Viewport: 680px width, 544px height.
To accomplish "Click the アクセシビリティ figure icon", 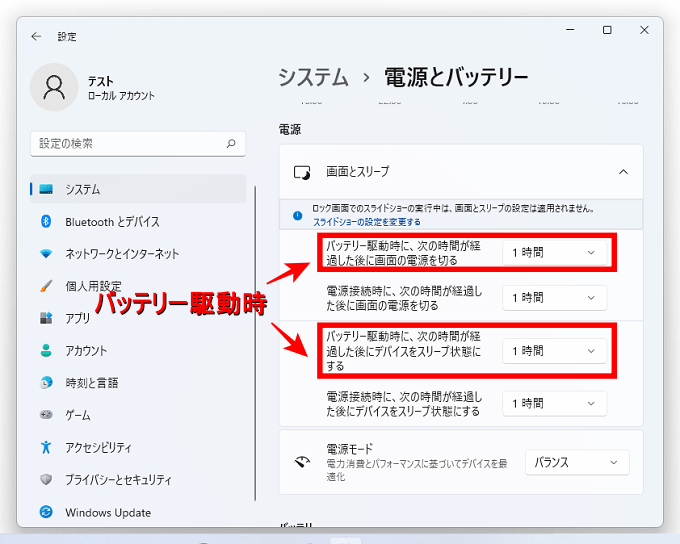I will pyautogui.click(x=46, y=447).
